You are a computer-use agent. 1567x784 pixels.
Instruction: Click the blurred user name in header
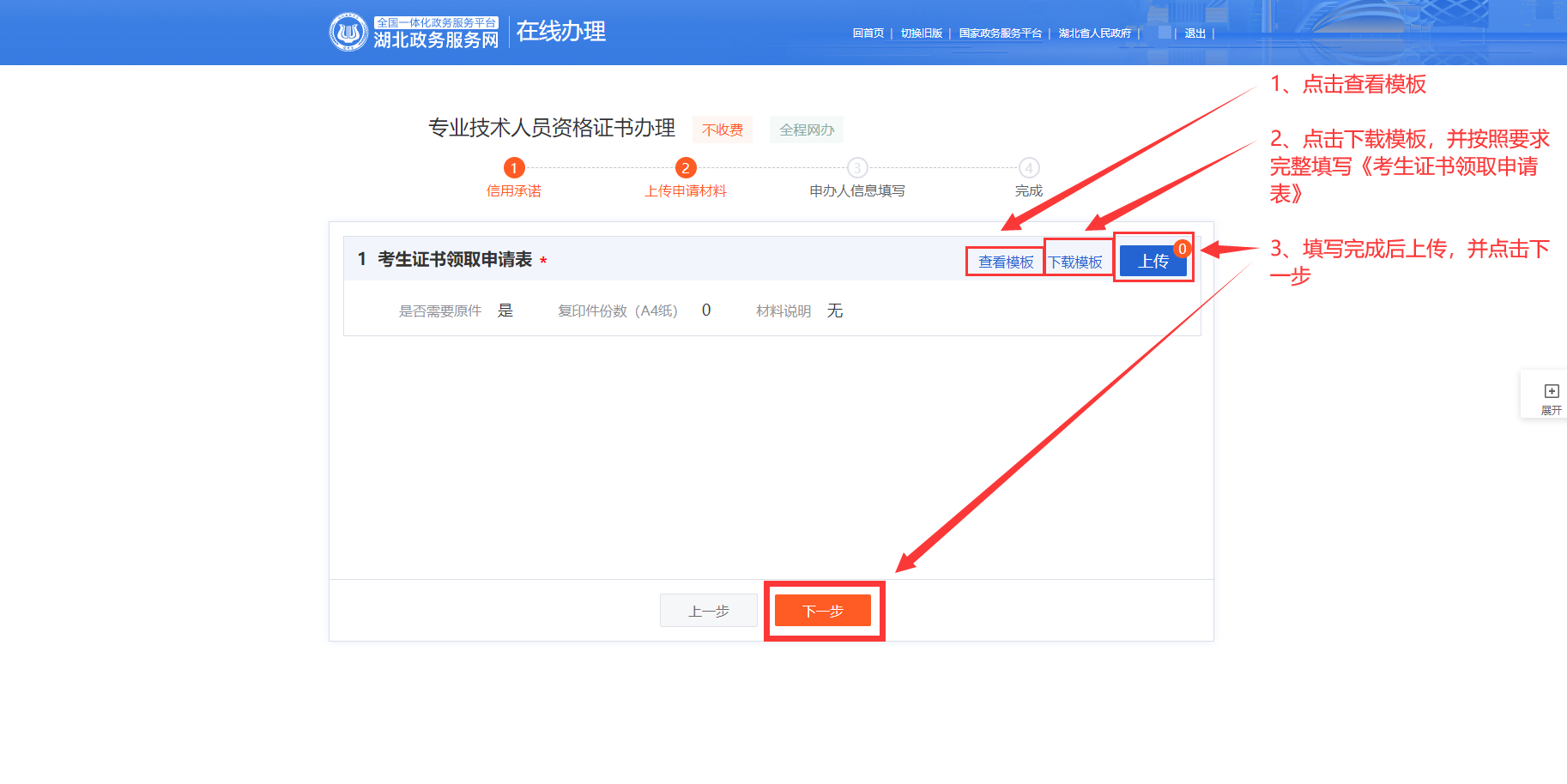pos(1165,33)
